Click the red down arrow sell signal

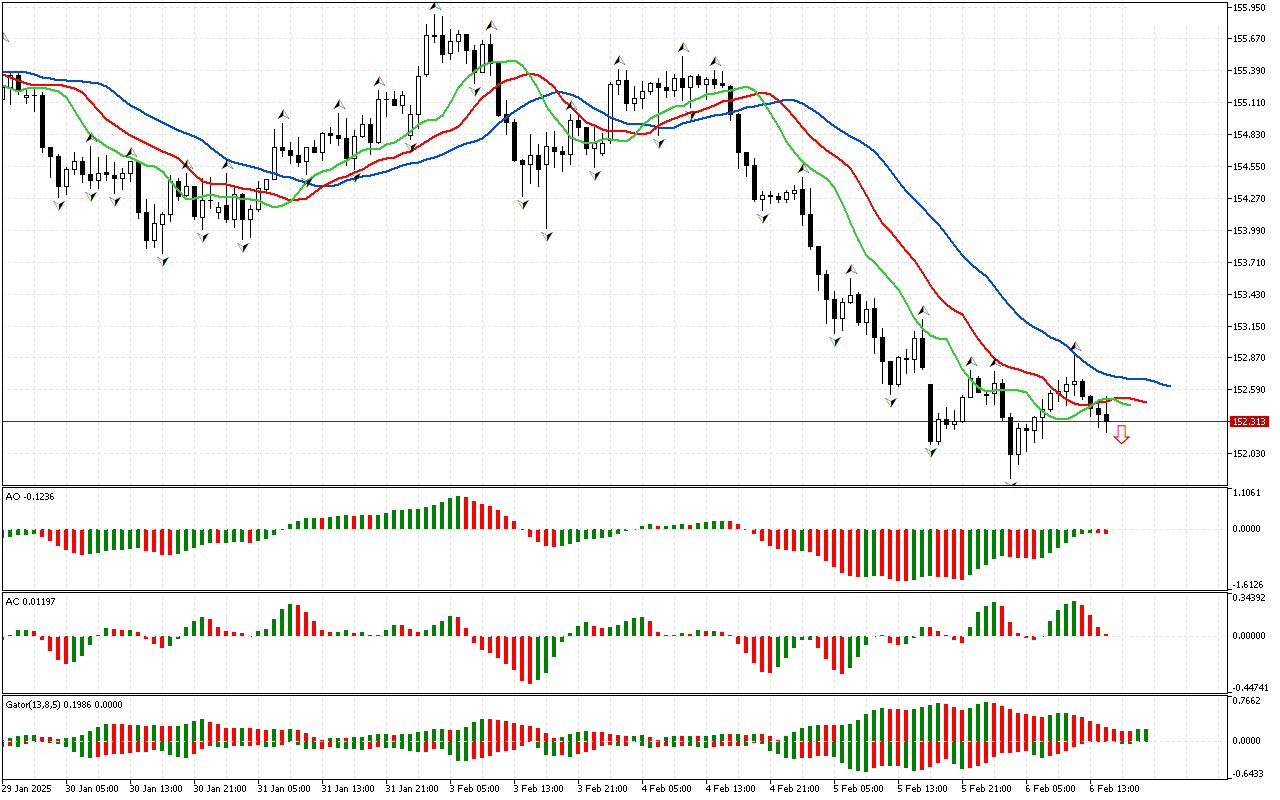tap(1122, 434)
